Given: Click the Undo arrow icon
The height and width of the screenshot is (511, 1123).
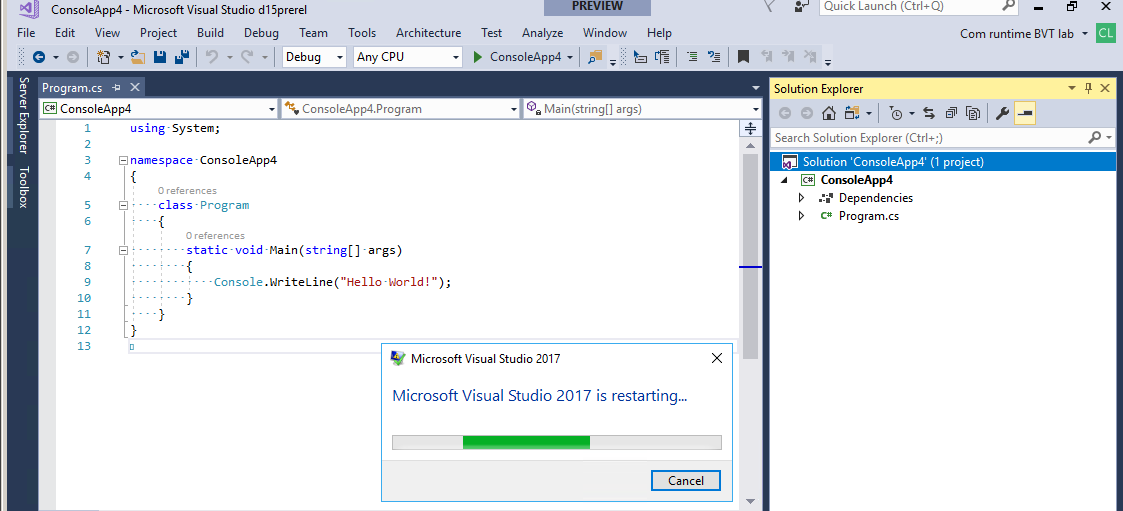Looking at the screenshot, I should [x=211, y=57].
